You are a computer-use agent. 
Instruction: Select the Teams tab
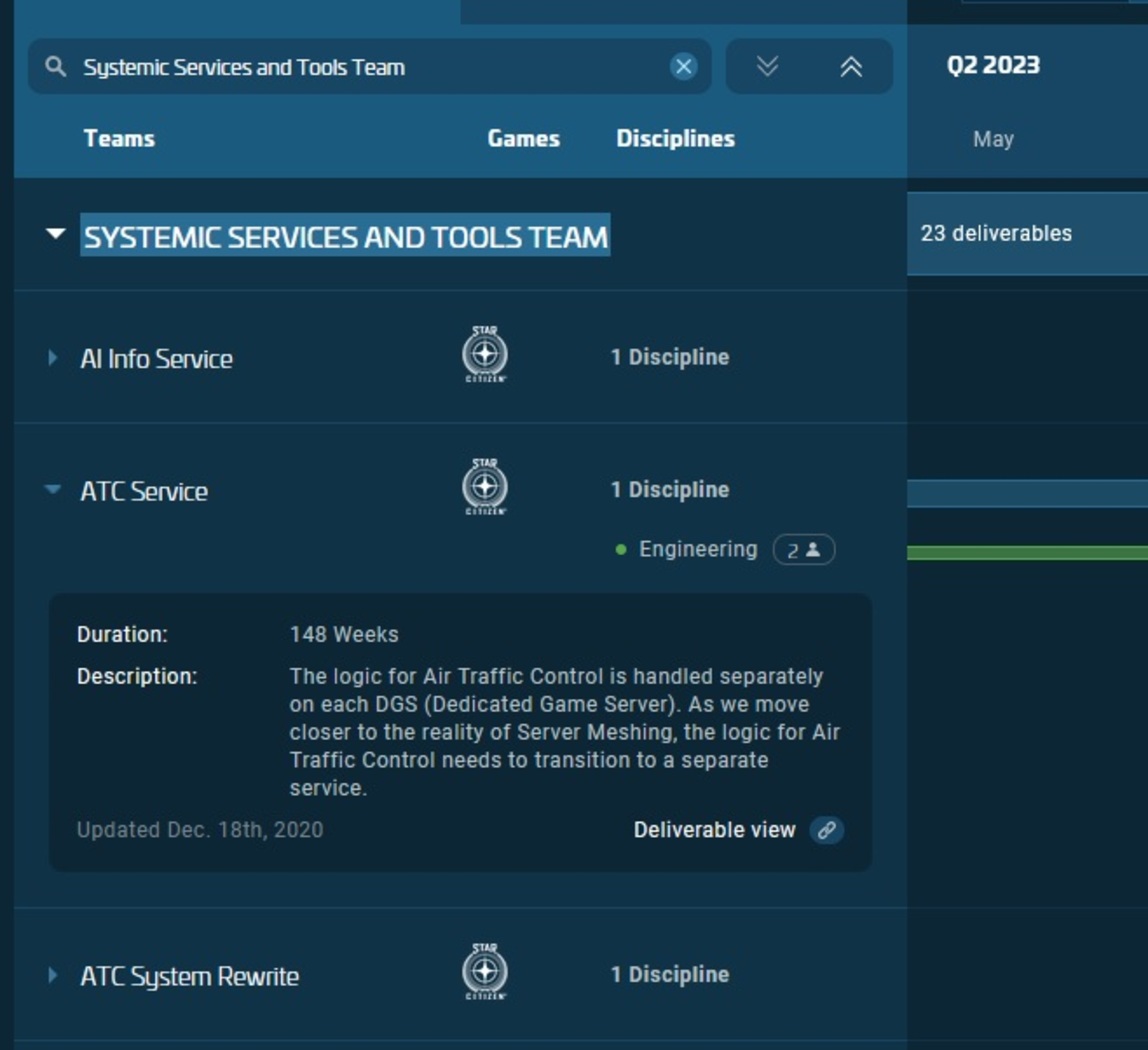tap(119, 138)
